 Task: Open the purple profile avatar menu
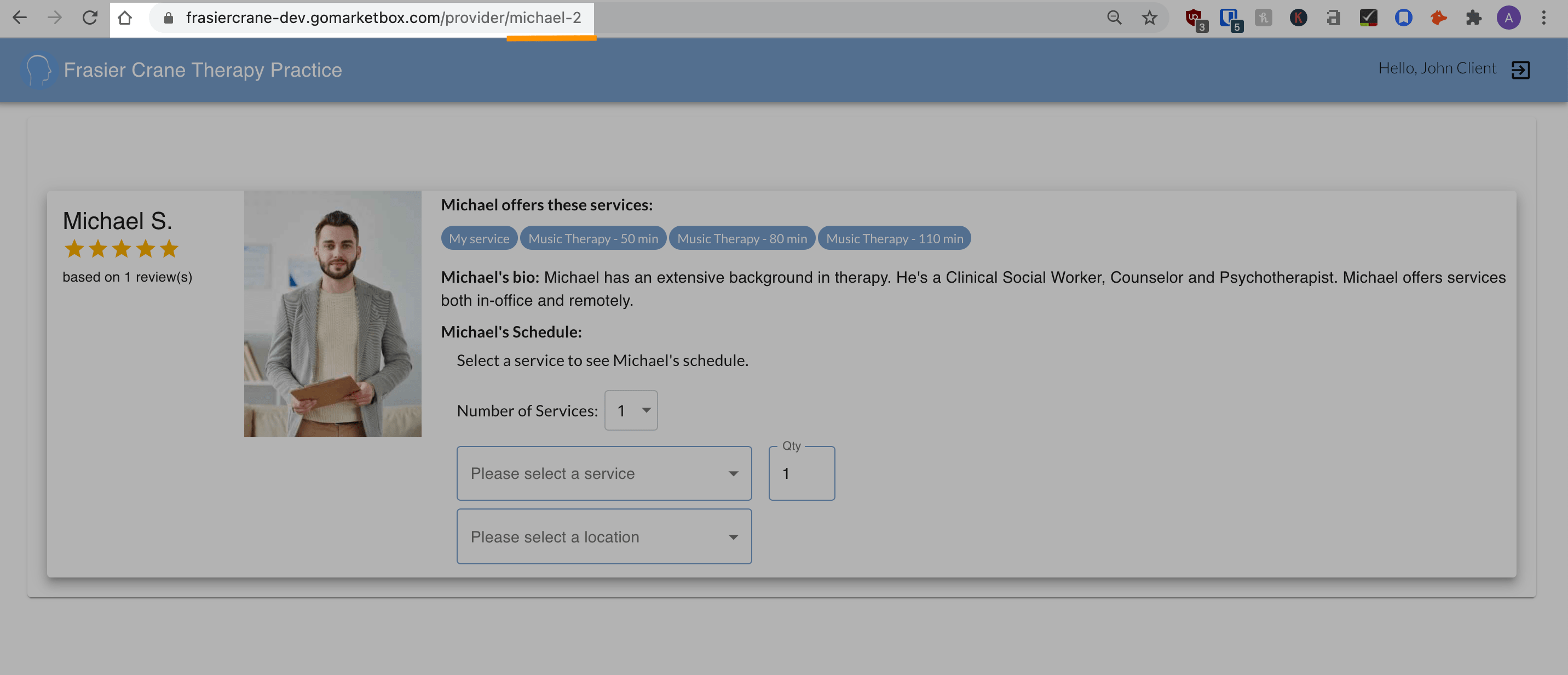click(1508, 18)
